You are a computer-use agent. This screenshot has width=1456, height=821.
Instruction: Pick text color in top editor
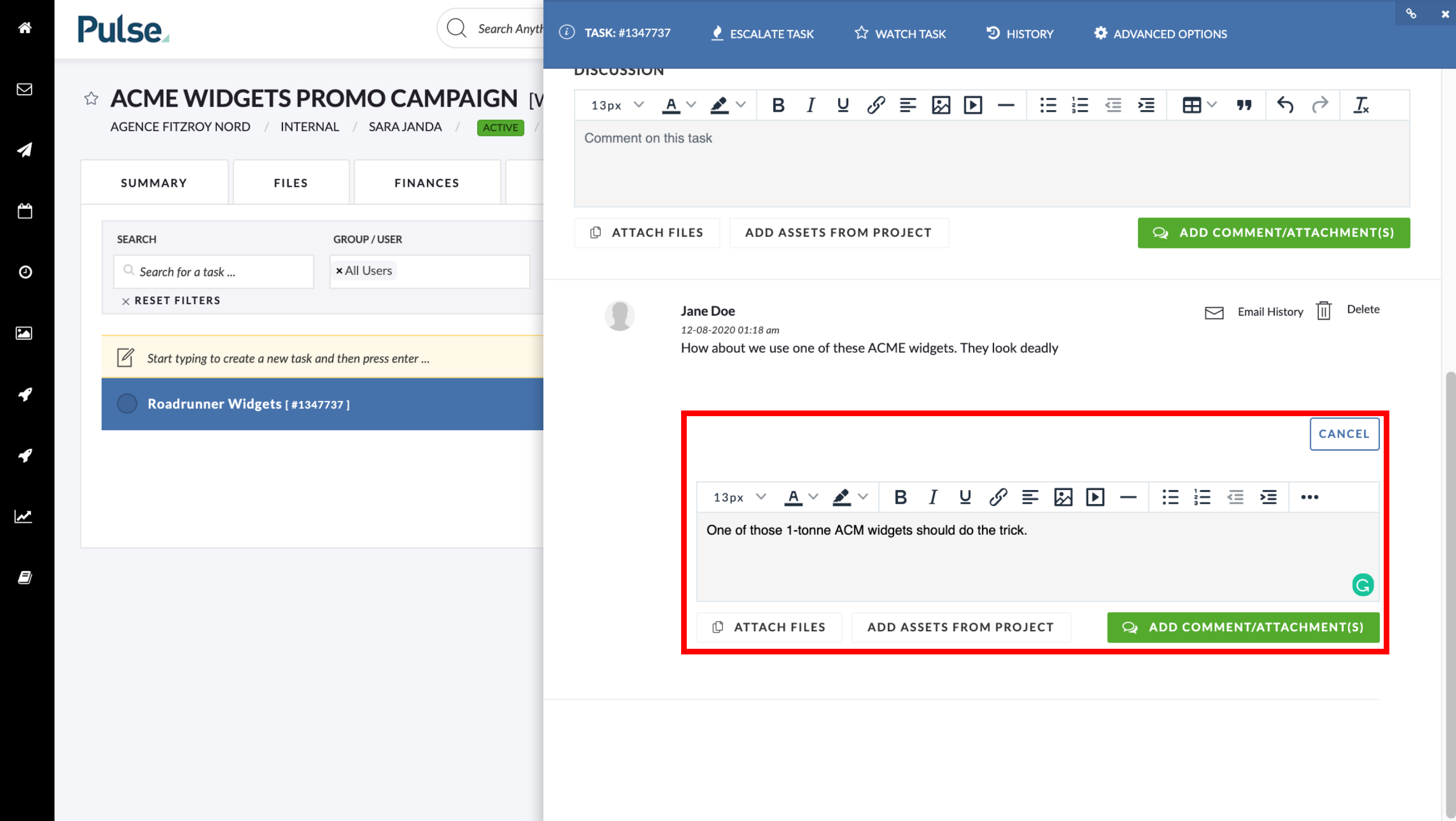click(671, 105)
